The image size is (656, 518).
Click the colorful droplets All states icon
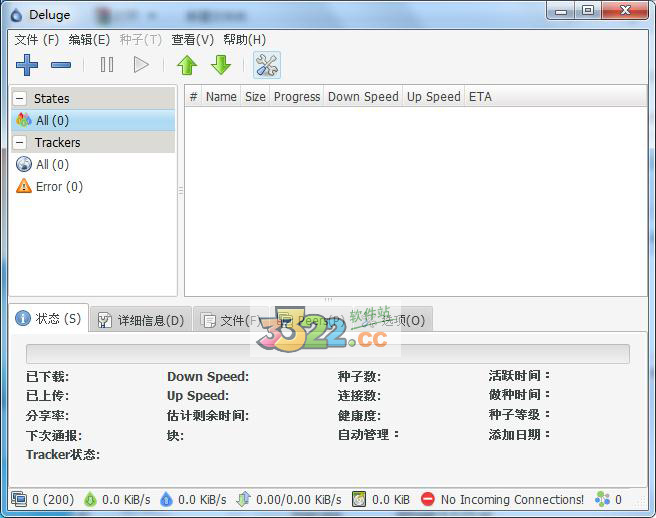pos(24,121)
